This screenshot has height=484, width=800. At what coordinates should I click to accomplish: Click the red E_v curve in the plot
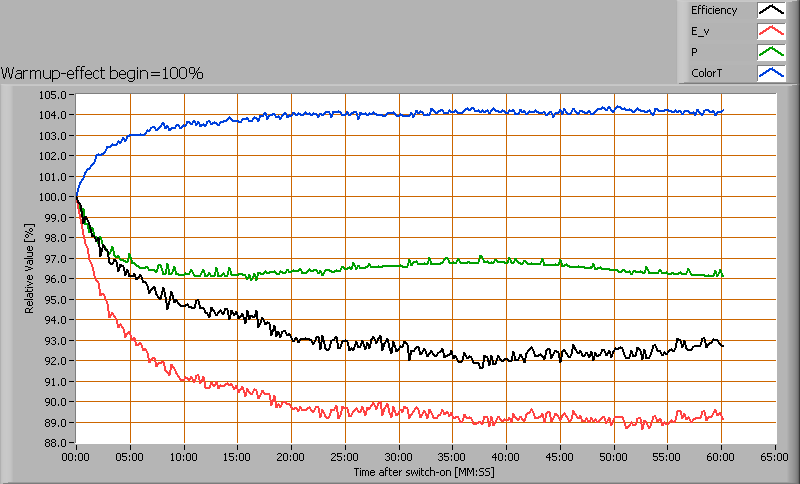point(400,411)
